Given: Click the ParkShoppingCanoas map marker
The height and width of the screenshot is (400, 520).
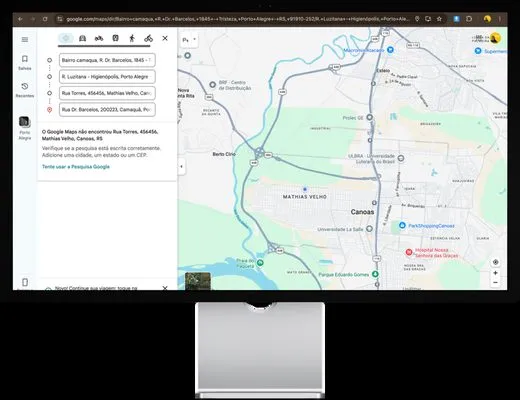Looking at the screenshot, I should pyautogui.click(x=402, y=226).
